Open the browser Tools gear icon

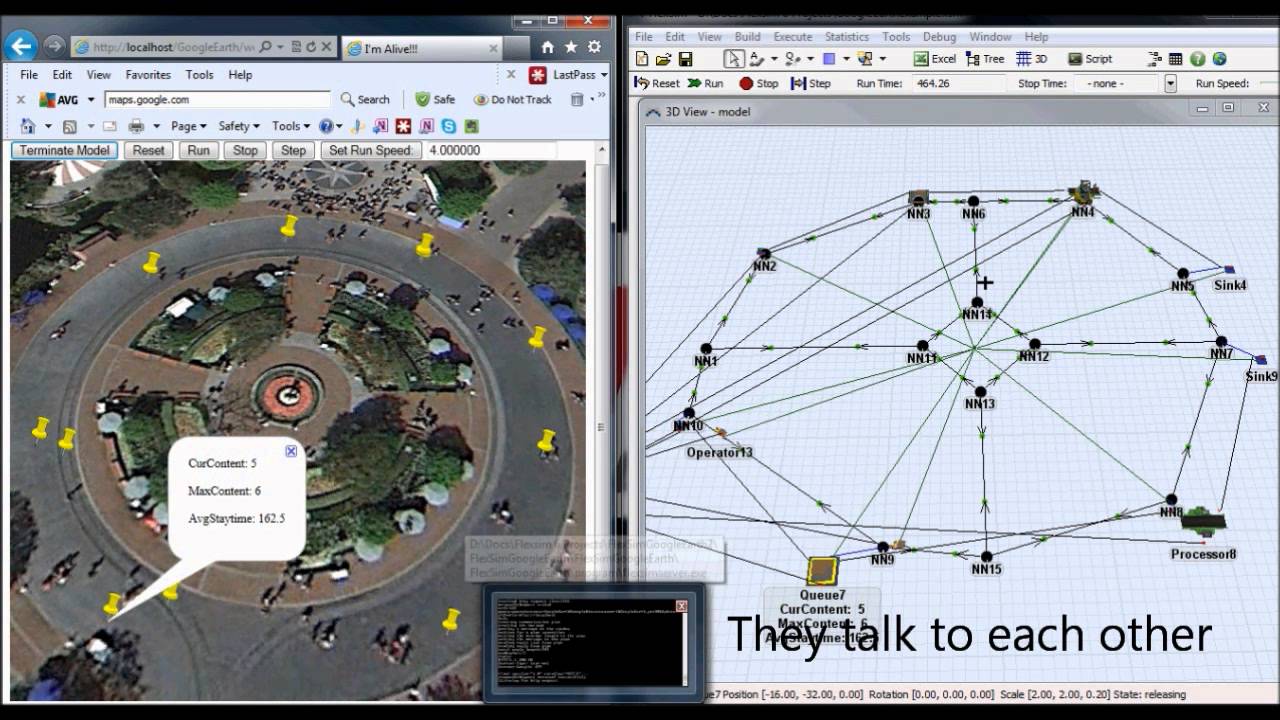tap(595, 47)
